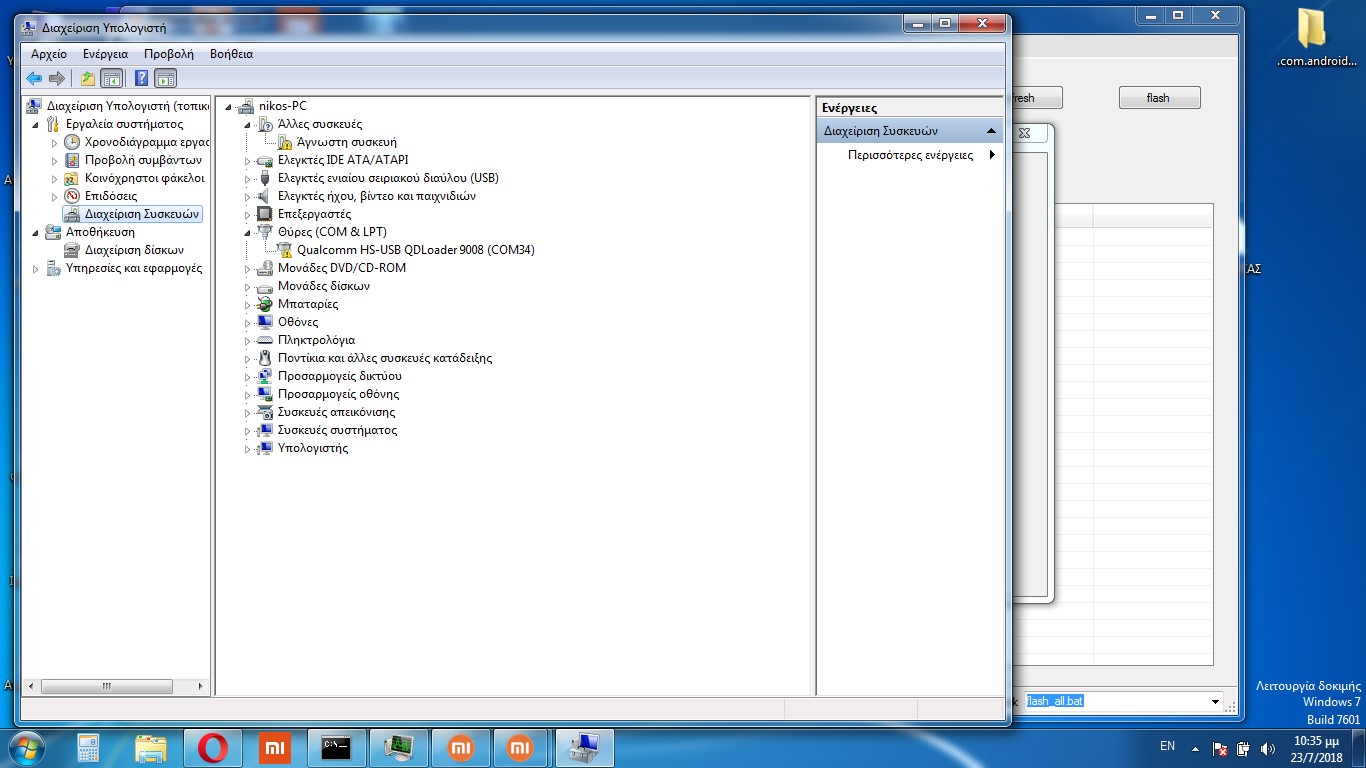The image size is (1366, 768).
Task: Open the Command Prompt taskbar icon
Action: tap(335, 747)
